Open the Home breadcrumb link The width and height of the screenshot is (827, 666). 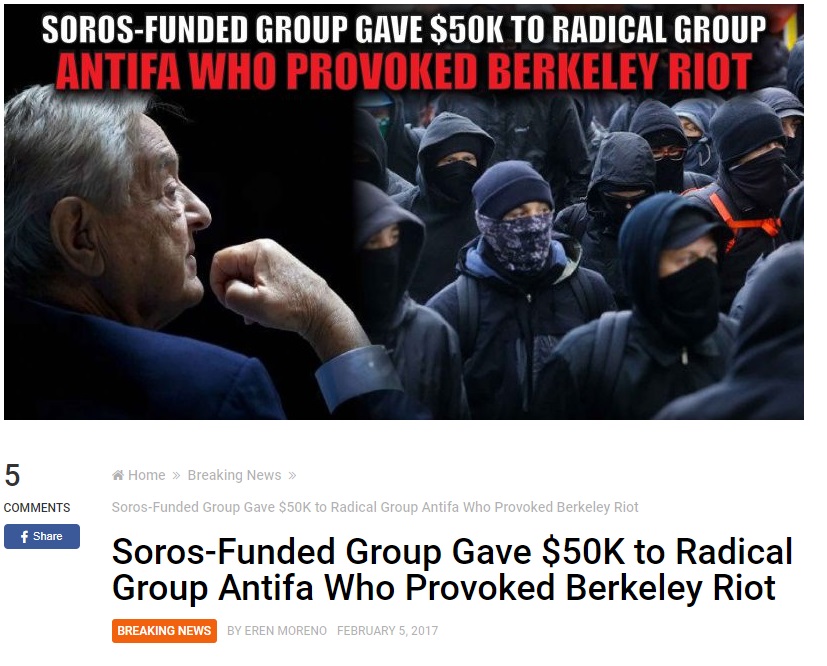coord(147,475)
